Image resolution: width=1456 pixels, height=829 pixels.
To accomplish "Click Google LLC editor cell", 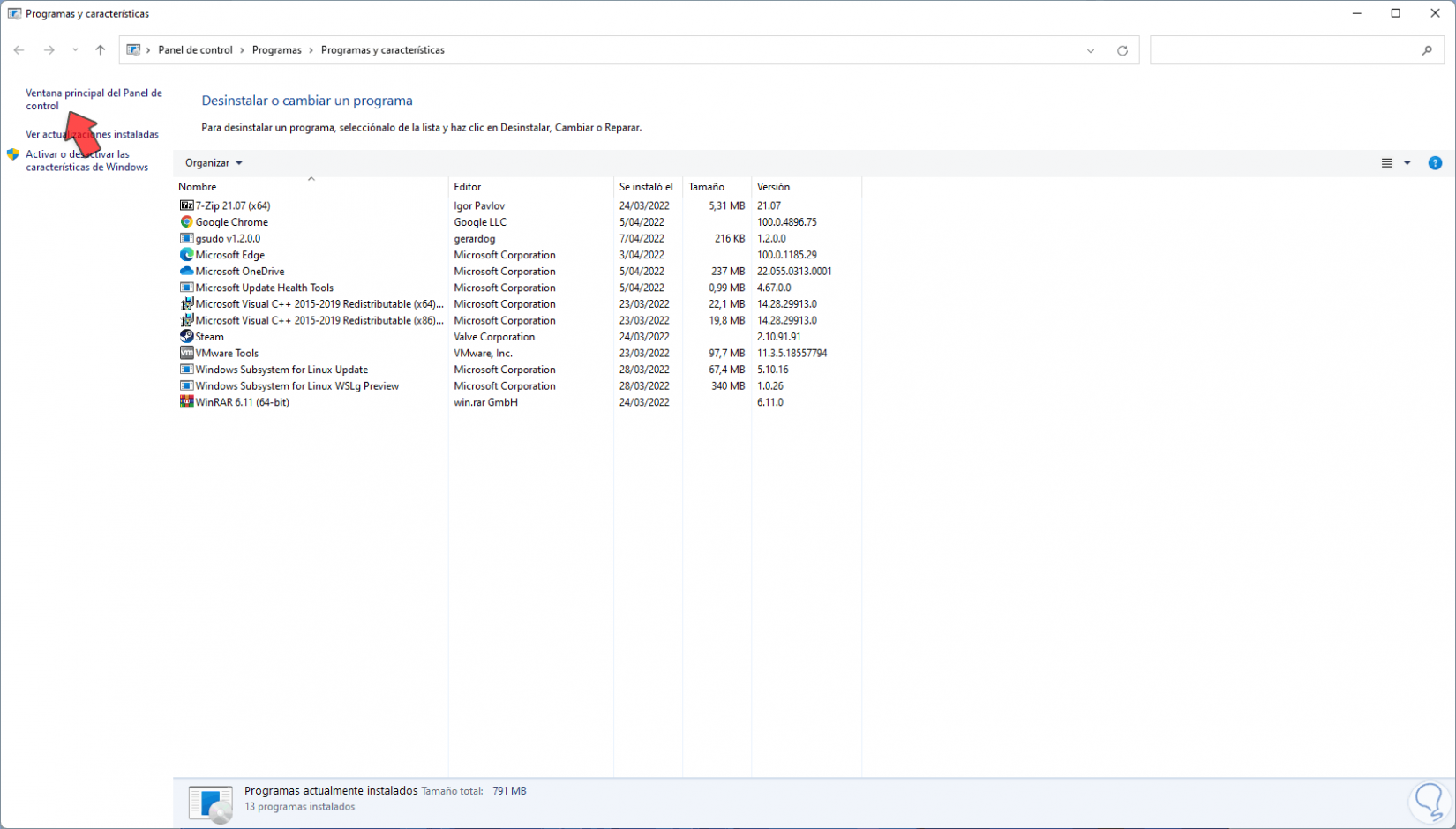I will (x=480, y=222).
